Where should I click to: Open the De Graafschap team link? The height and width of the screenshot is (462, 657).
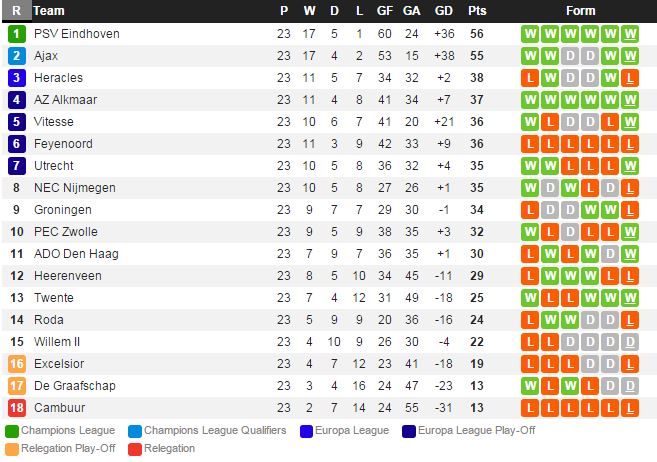72,386
